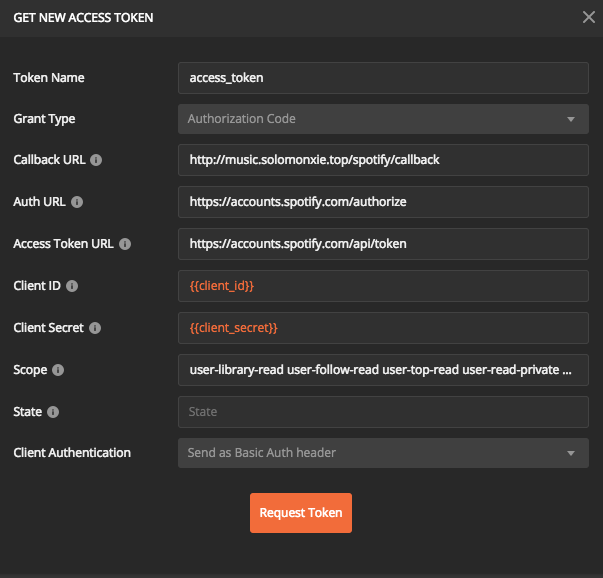Image resolution: width=603 pixels, height=578 pixels.
Task: Click the State label text
Action: [x=28, y=412]
